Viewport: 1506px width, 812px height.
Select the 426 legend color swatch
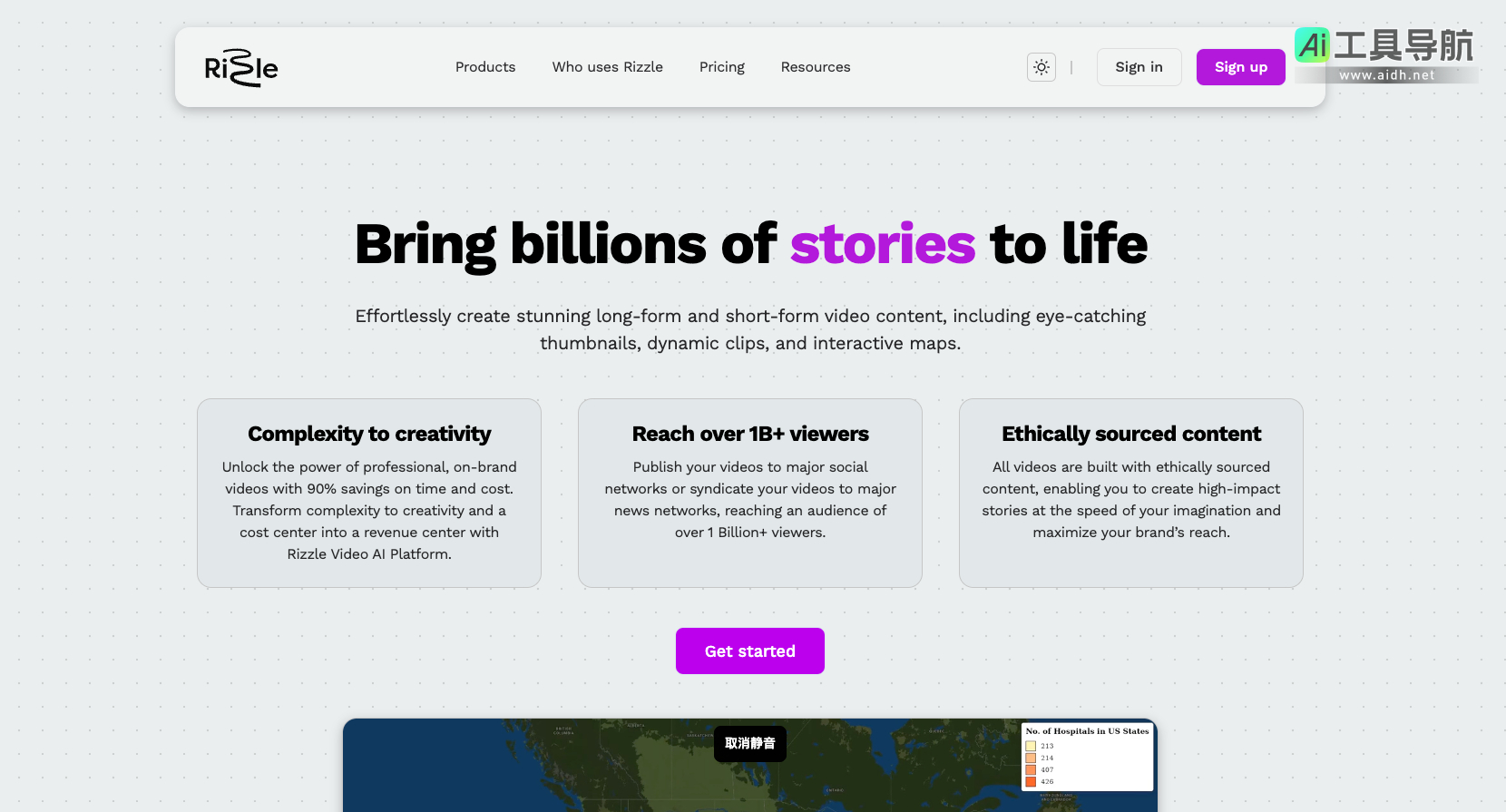click(x=1031, y=781)
